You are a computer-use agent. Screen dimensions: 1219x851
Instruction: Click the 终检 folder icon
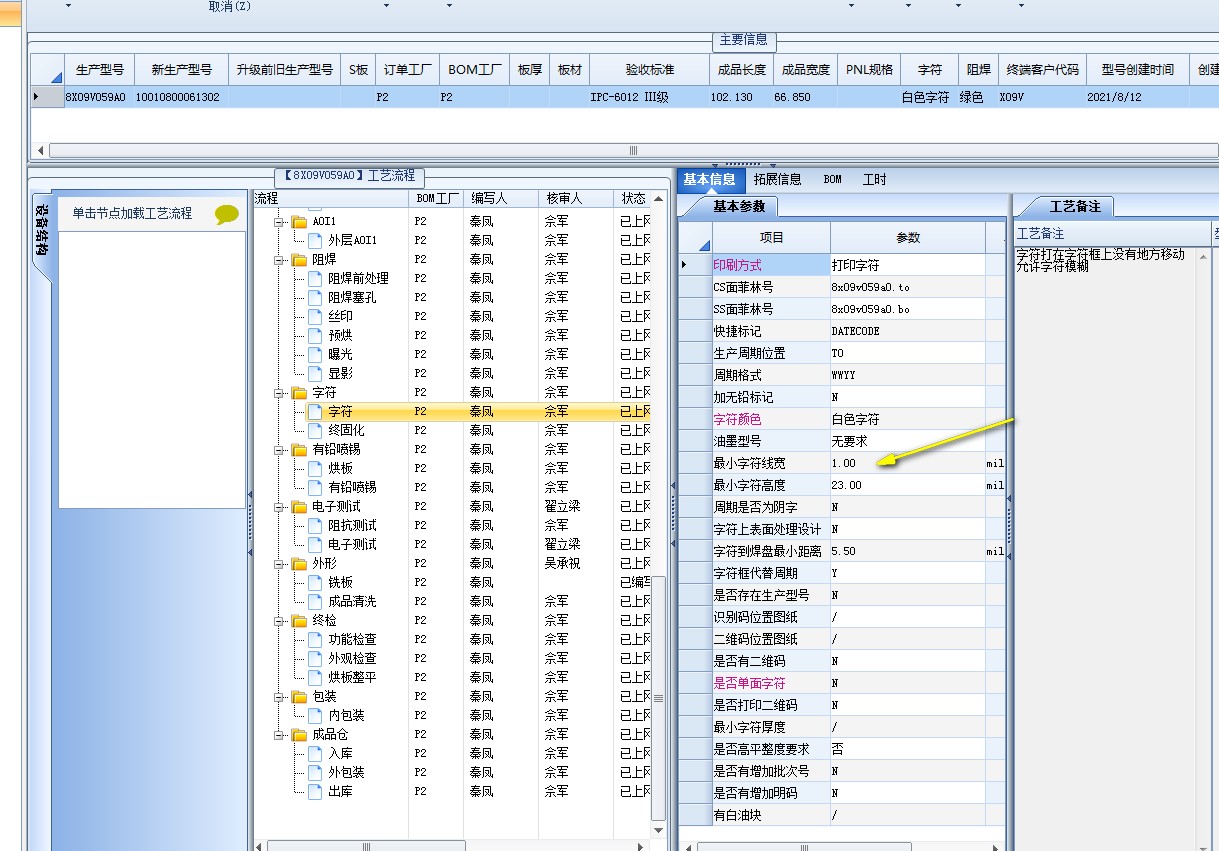tap(299, 620)
